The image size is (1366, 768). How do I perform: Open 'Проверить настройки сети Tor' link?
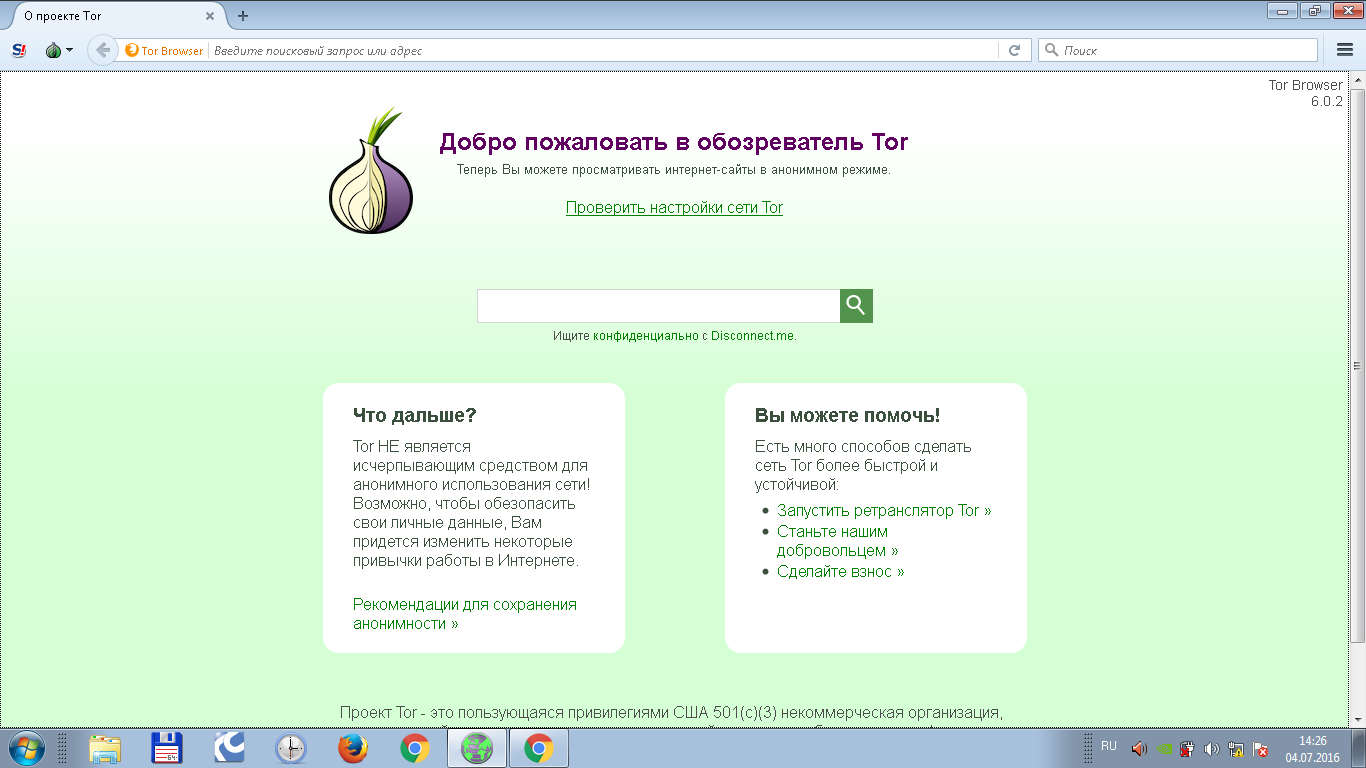(x=674, y=208)
